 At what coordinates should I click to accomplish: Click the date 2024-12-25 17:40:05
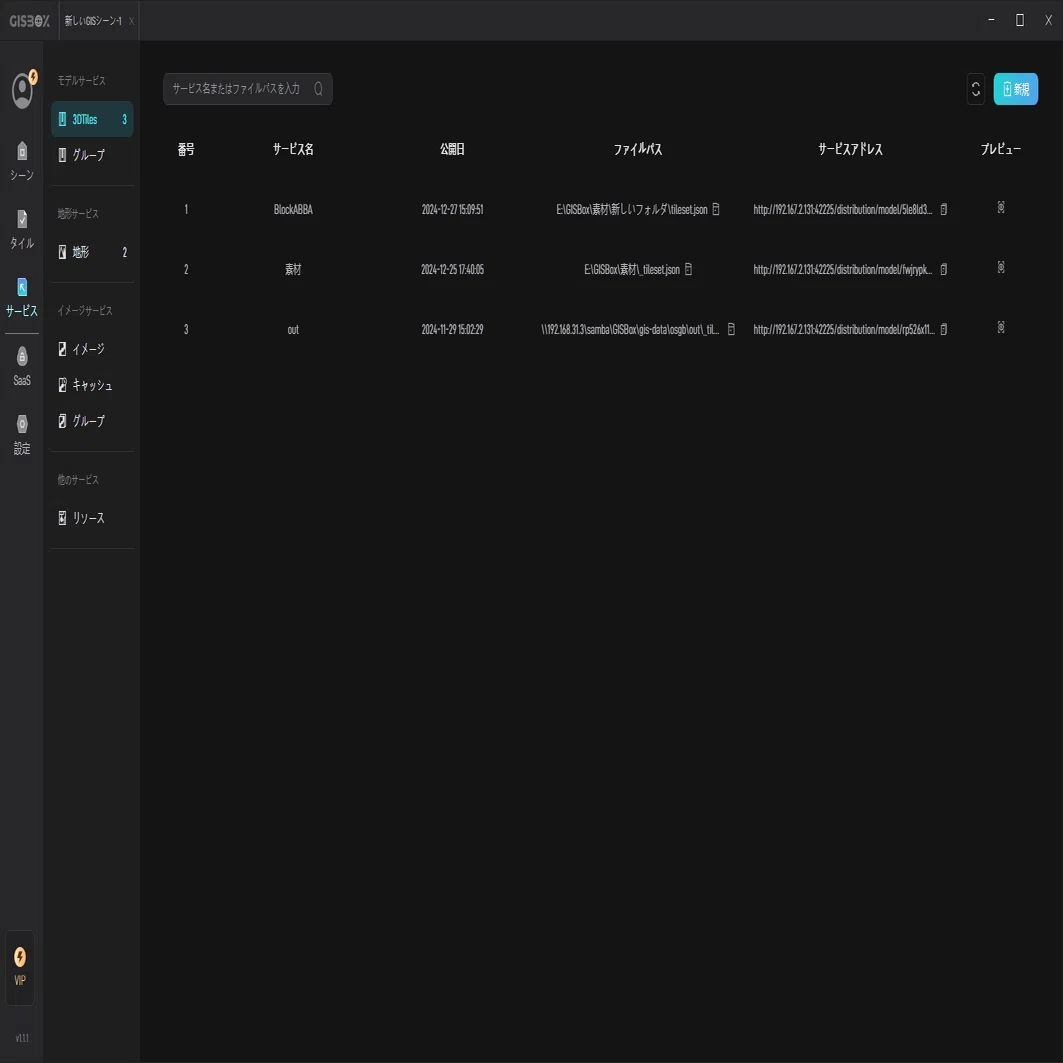[x=452, y=269]
